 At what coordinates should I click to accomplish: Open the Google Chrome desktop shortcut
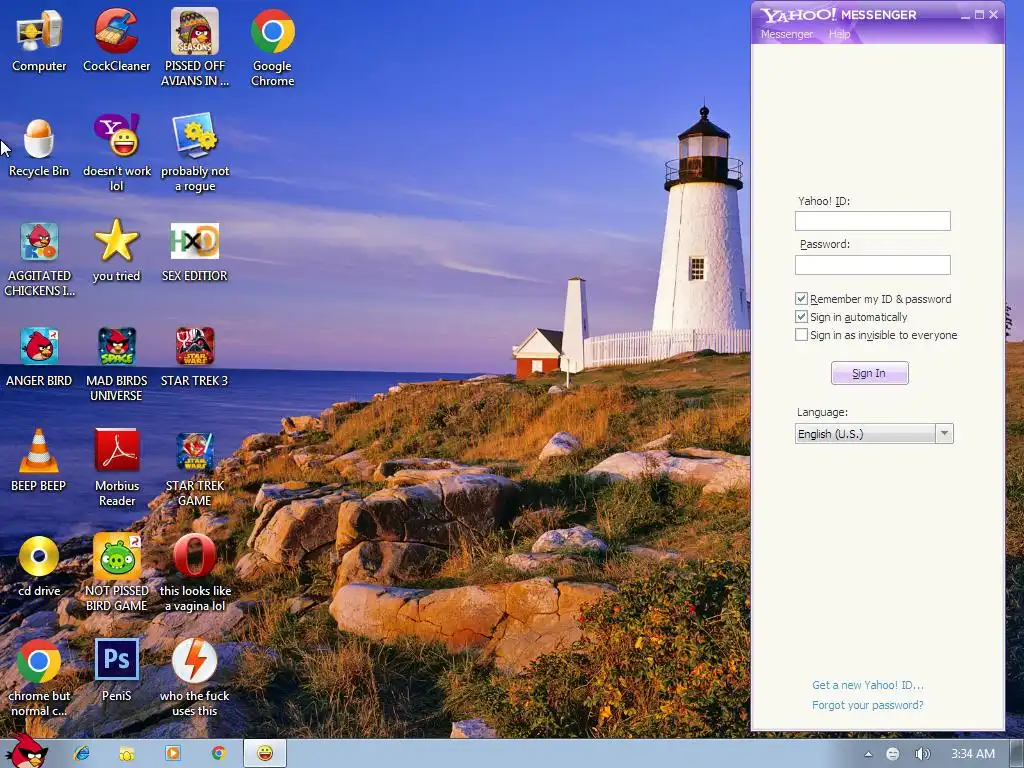pos(272,48)
